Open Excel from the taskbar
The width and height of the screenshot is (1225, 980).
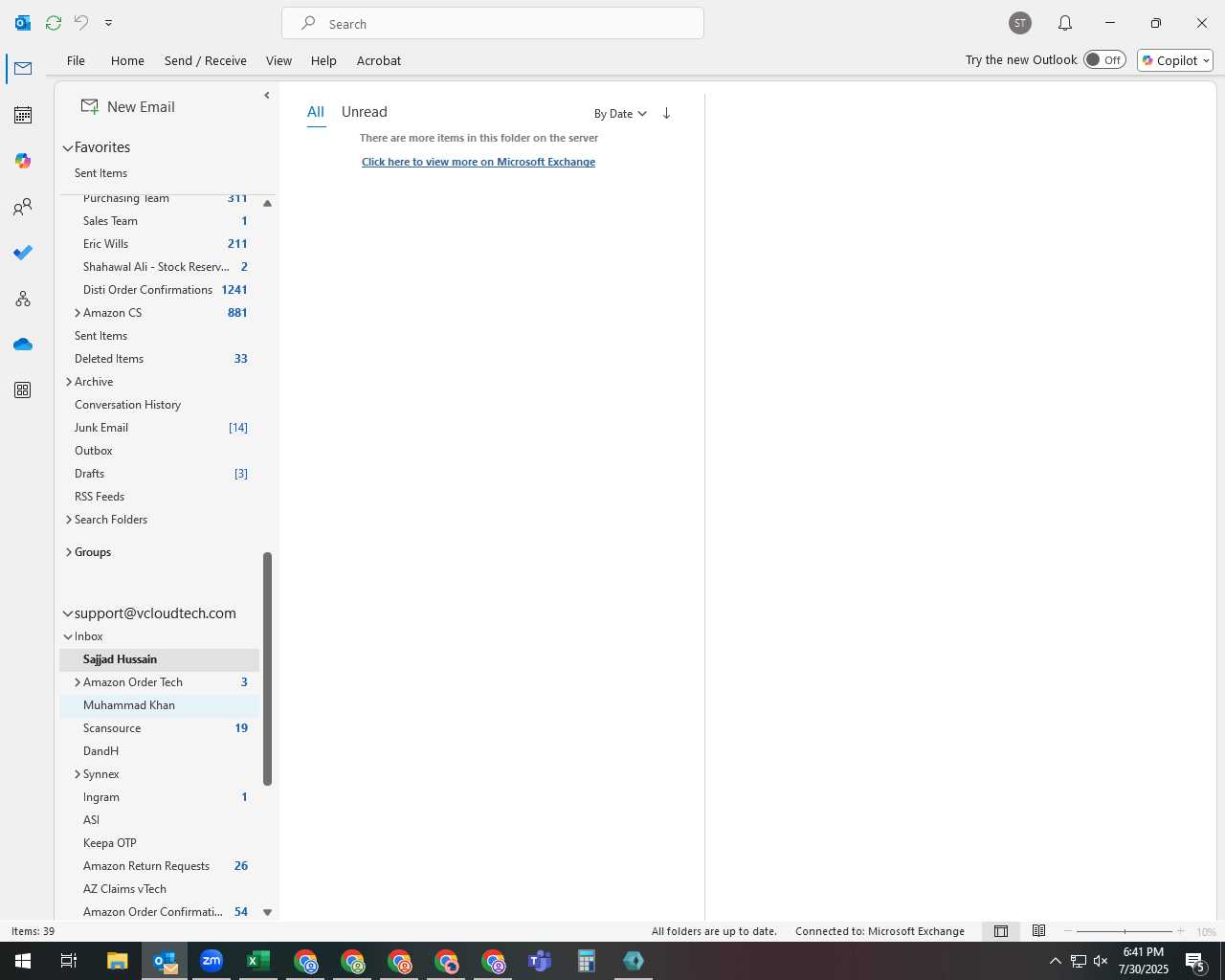[258, 961]
